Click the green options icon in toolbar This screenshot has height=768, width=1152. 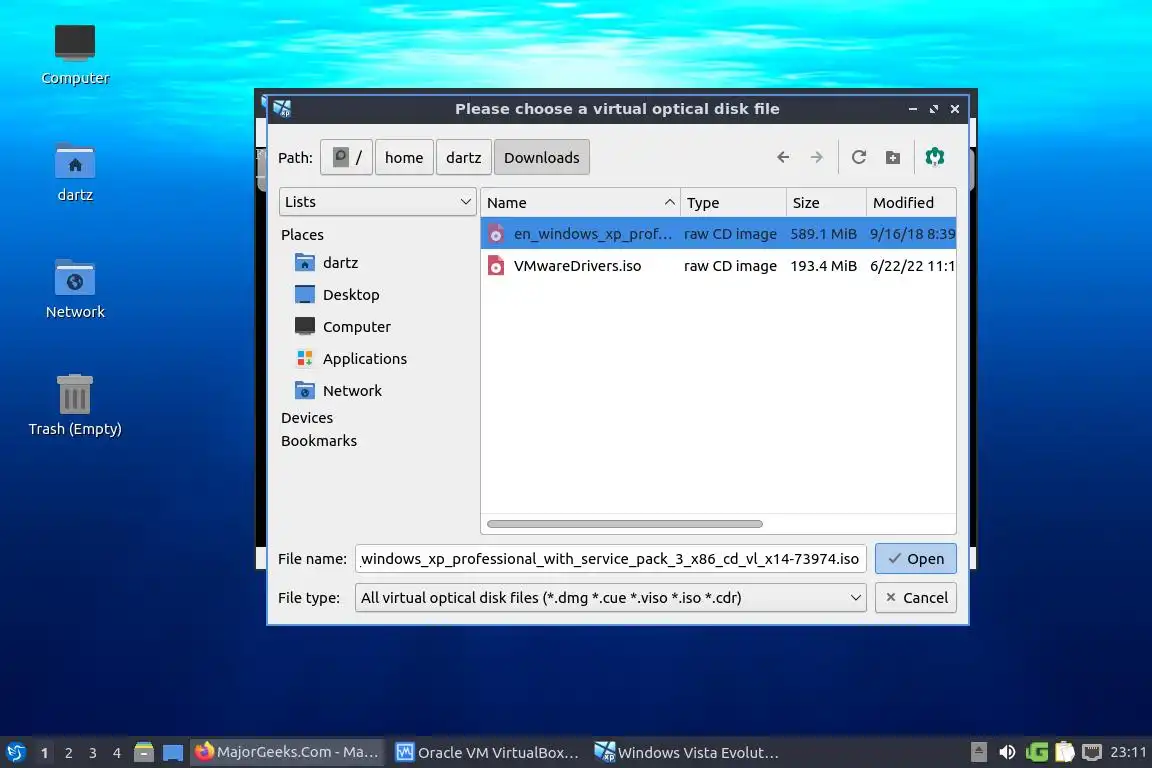tap(935, 157)
